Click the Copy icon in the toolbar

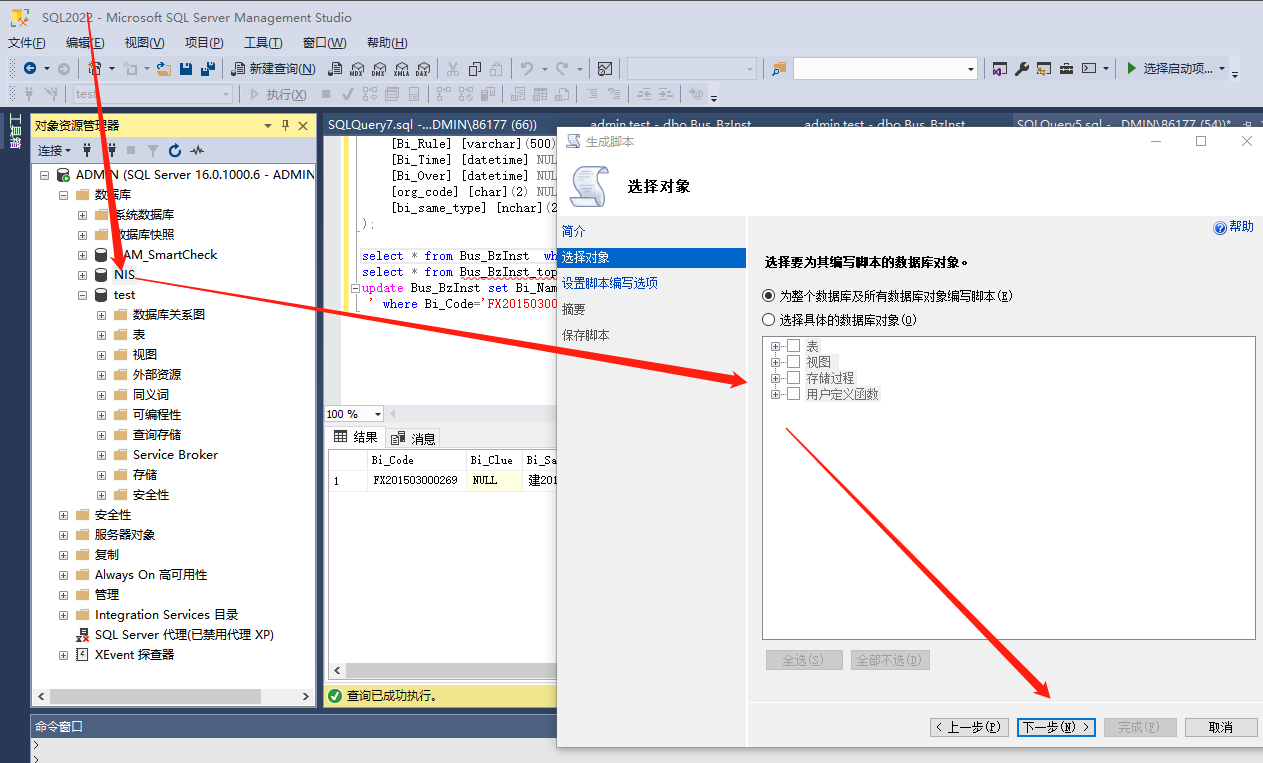tap(475, 69)
